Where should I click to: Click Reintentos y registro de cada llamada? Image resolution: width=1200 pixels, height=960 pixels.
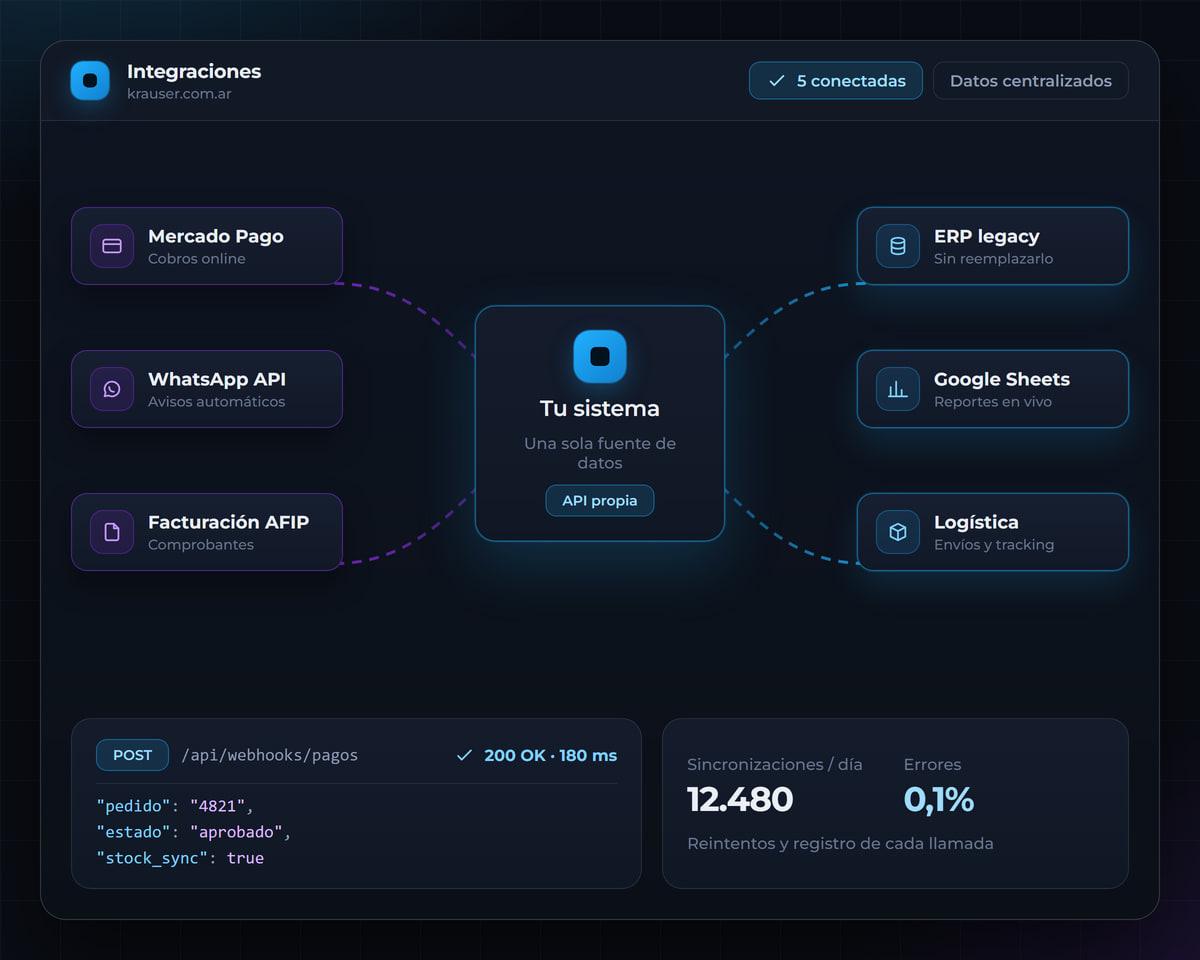841,843
